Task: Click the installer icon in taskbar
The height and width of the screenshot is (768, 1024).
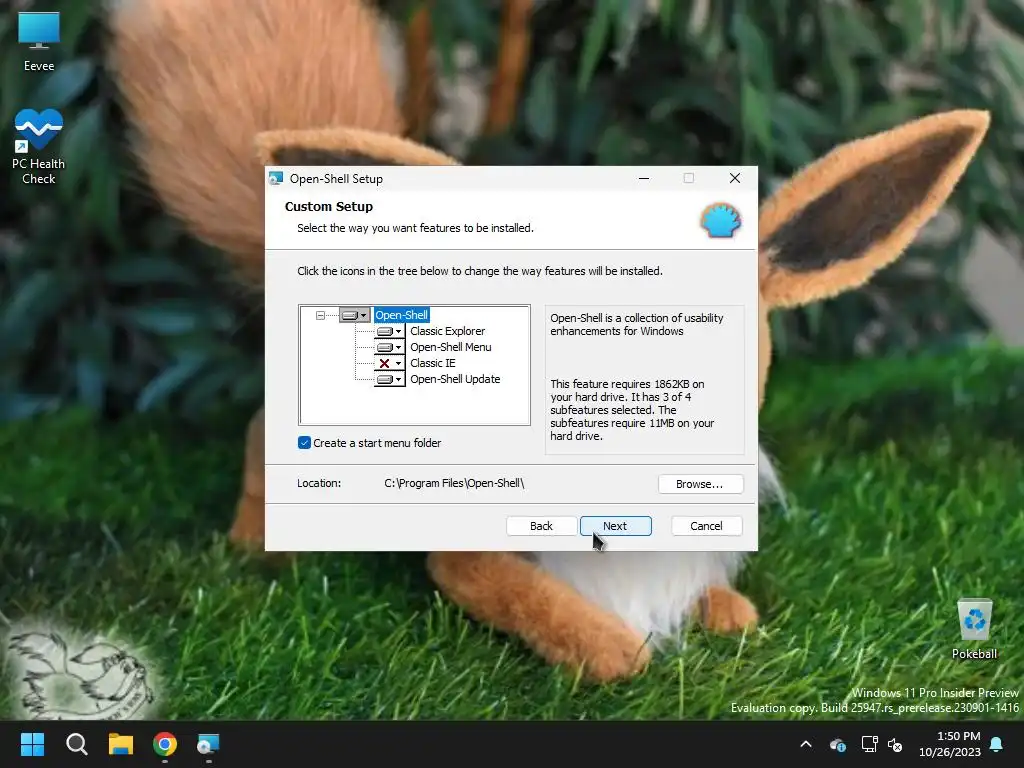Action: point(208,744)
